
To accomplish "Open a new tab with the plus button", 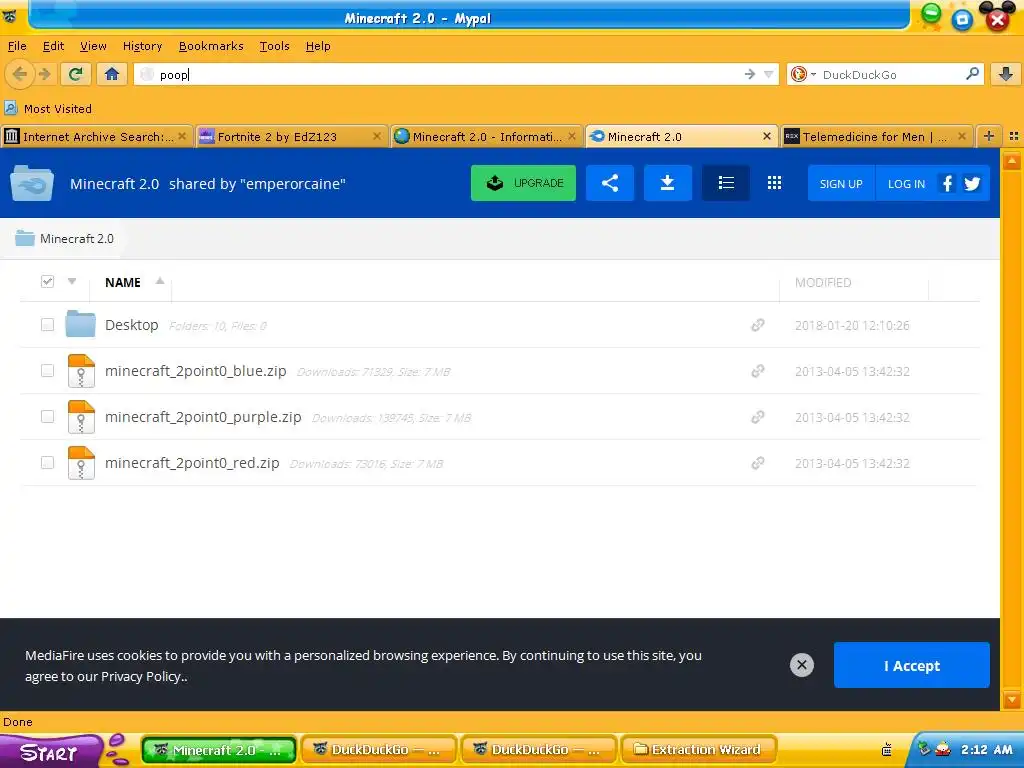I will tap(989, 136).
